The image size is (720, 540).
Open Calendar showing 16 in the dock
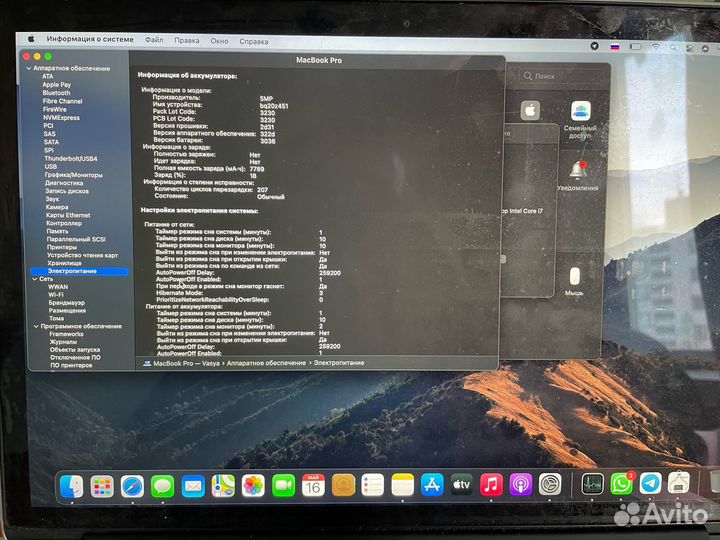click(x=314, y=485)
